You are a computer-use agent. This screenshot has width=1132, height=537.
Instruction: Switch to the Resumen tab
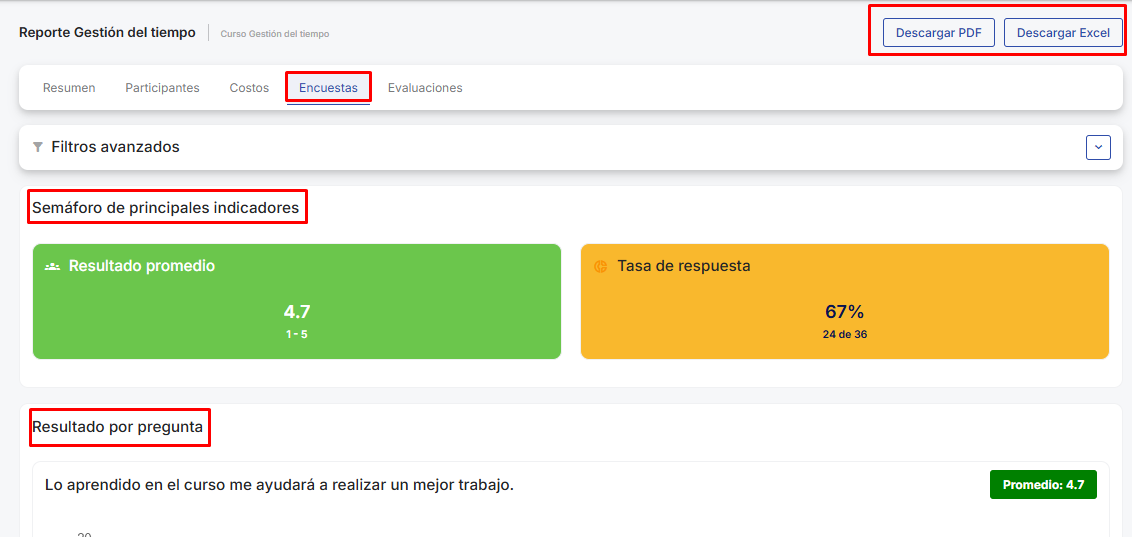[x=69, y=88]
